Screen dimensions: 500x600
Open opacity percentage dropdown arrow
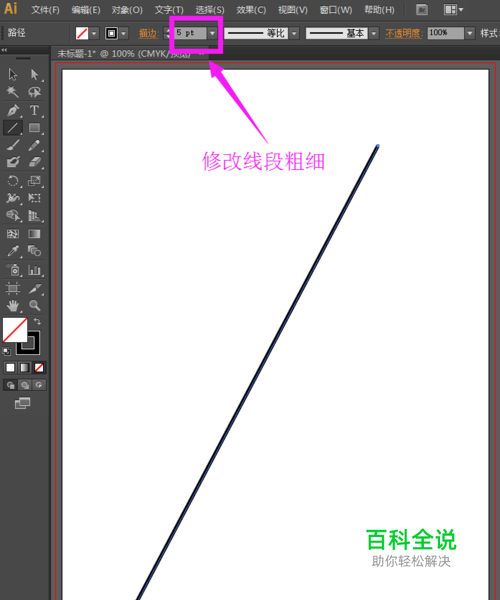coord(470,33)
